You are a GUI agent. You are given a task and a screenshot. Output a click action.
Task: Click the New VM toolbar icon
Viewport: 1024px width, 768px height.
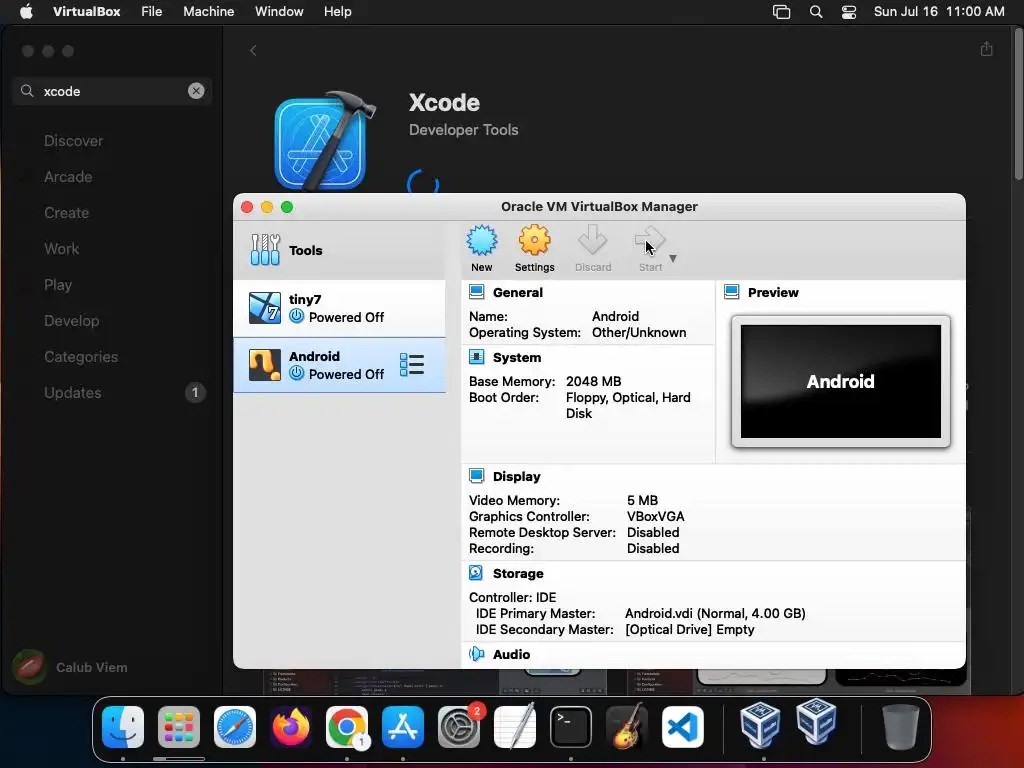[482, 241]
